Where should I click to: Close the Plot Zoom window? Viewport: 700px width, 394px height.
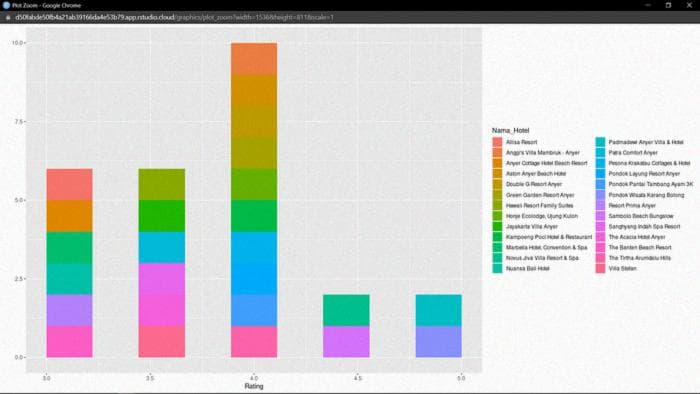pos(689,5)
